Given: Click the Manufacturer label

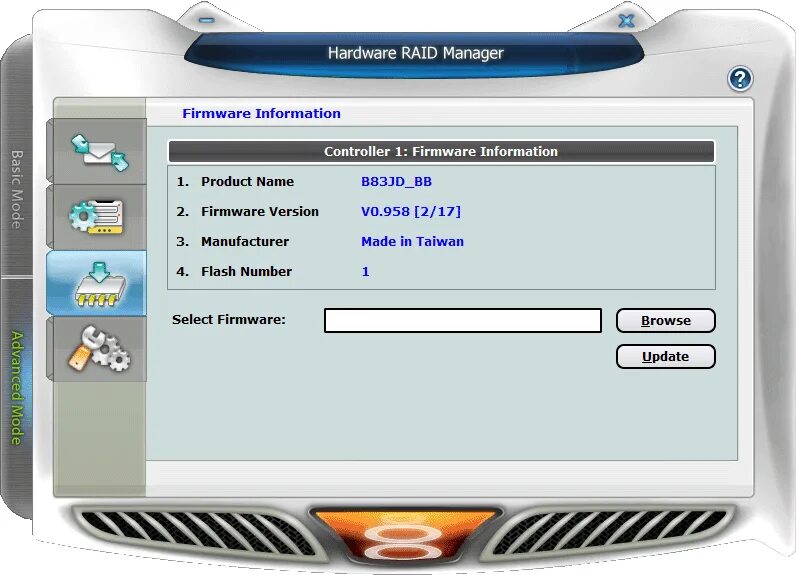Looking at the screenshot, I should click(245, 242).
